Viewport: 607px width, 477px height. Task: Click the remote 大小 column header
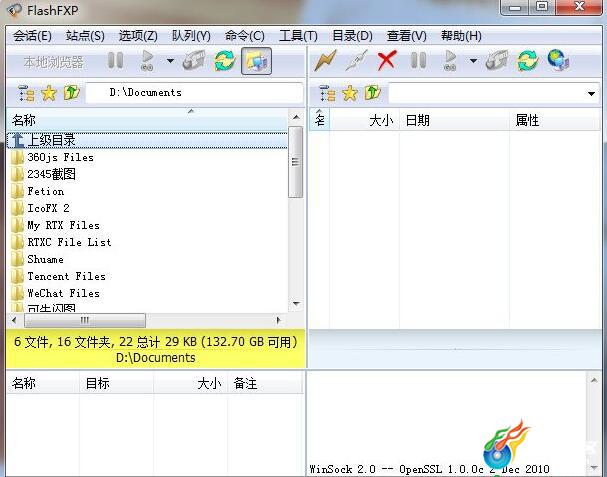364,120
